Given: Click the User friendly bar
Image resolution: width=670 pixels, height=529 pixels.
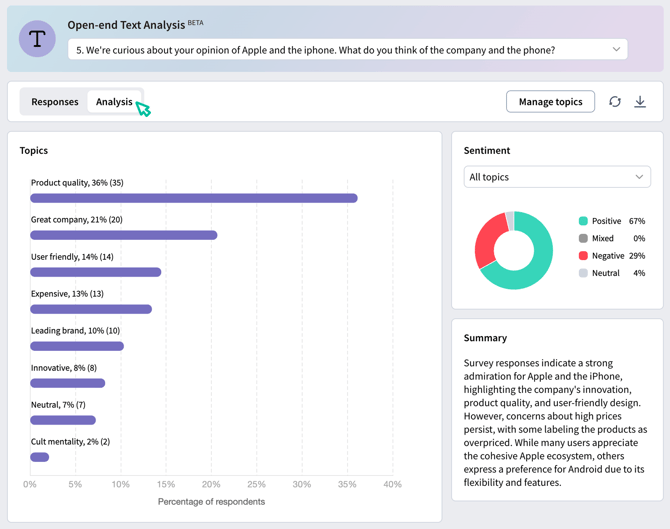Looking at the screenshot, I should [x=95, y=272].
